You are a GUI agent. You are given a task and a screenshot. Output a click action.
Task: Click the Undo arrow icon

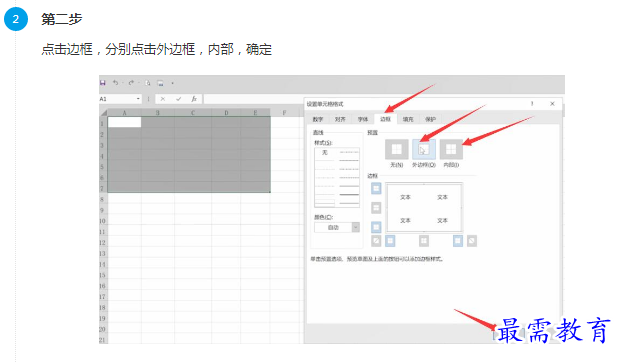(x=116, y=83)
